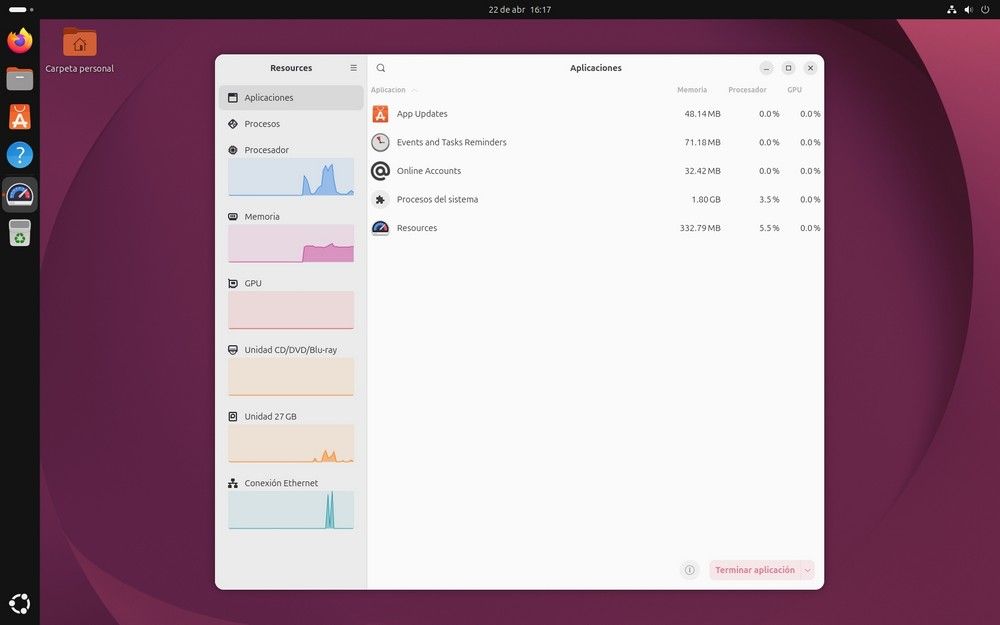The width and height of the screenshot is (1000, 625).
Task: Click the Events and Tasks Reminders clock icon
Action: coord(380,142)
